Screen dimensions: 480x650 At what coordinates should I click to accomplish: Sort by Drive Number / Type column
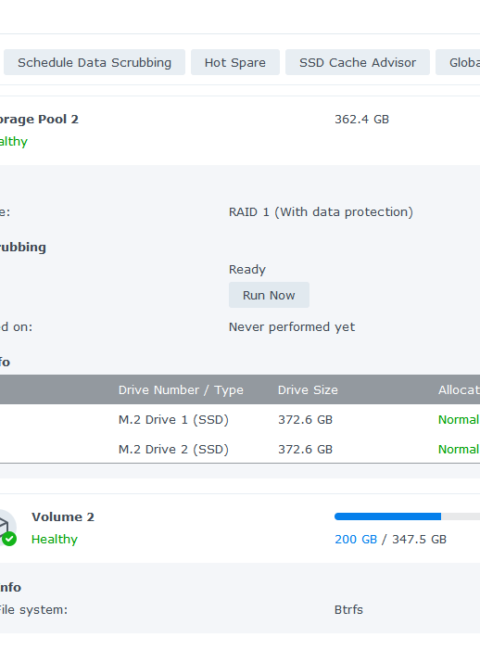tap(181, 390)
